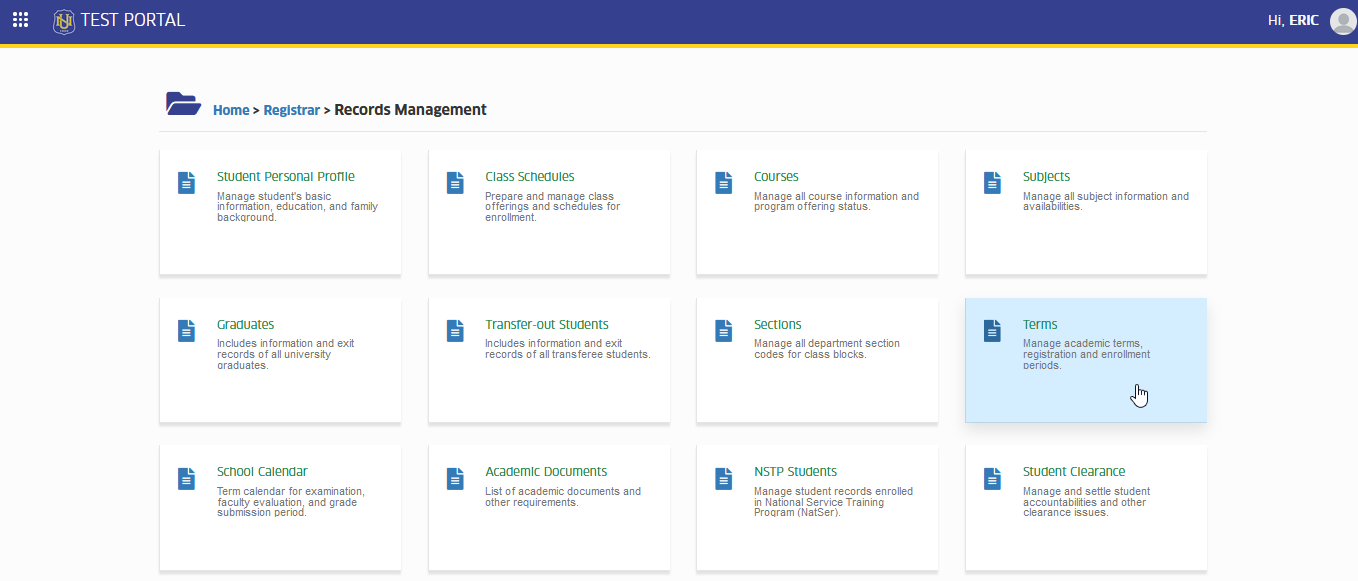Open the School Calendar title

coord(262,472)
